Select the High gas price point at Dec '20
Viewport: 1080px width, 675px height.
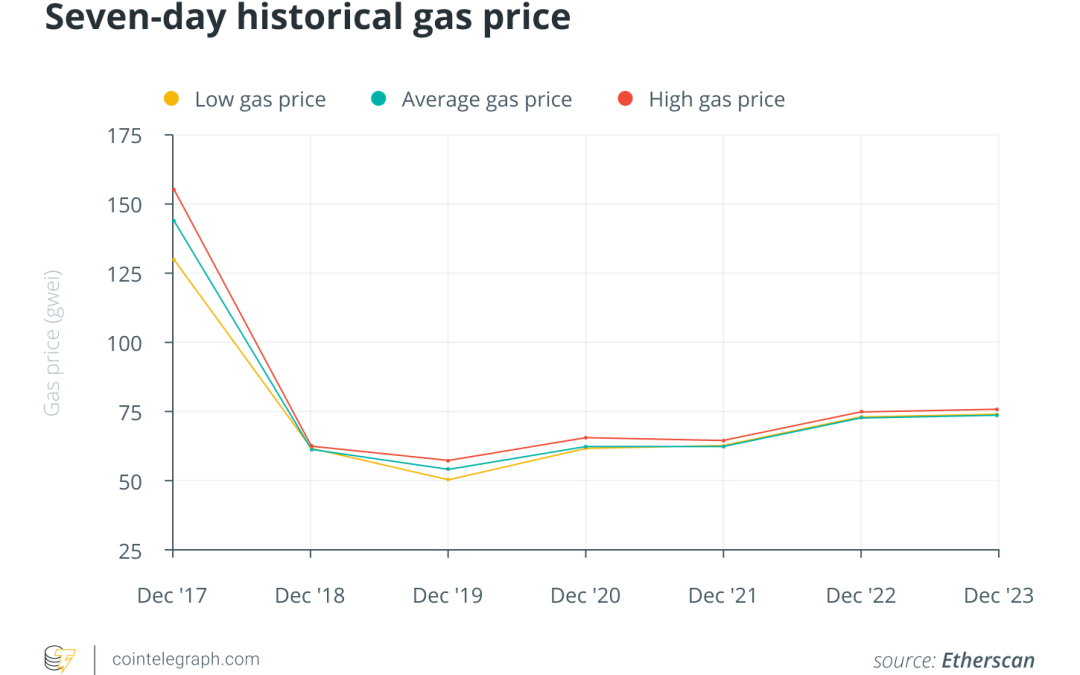click(x=585, y=437)
